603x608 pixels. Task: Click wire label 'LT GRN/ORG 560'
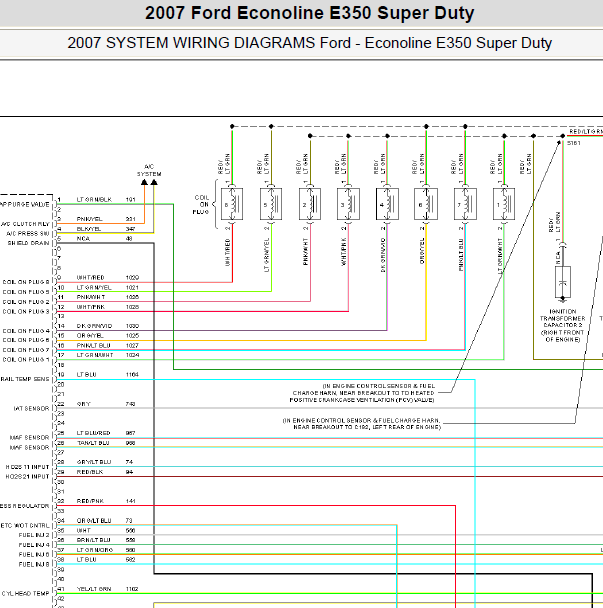[x=106, y=550]
